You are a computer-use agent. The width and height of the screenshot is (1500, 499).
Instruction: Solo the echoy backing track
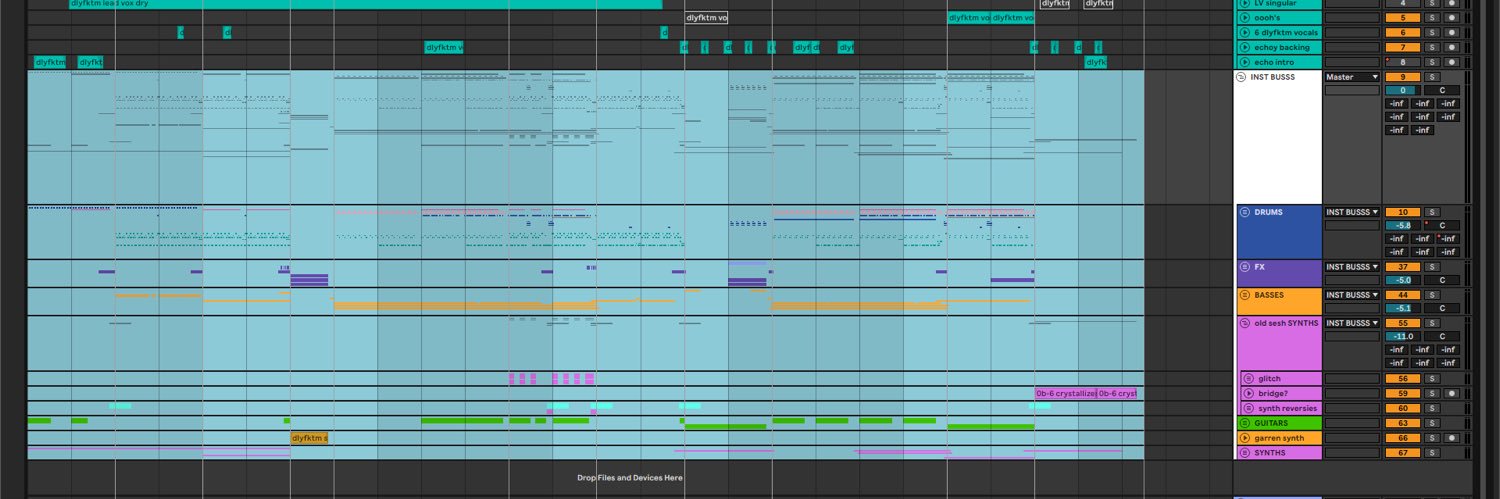(1432, 47)
